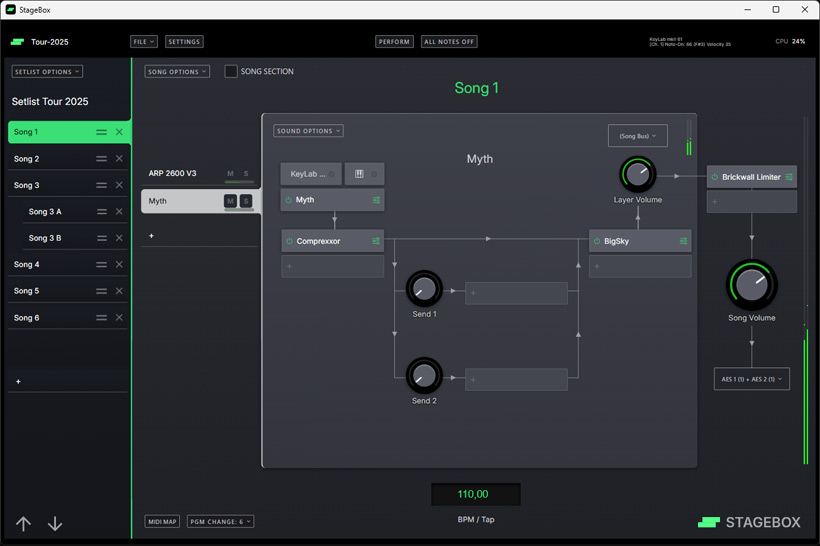Click the Send 2 knob
The image size is (820, 546).
[x=424, y=376]
